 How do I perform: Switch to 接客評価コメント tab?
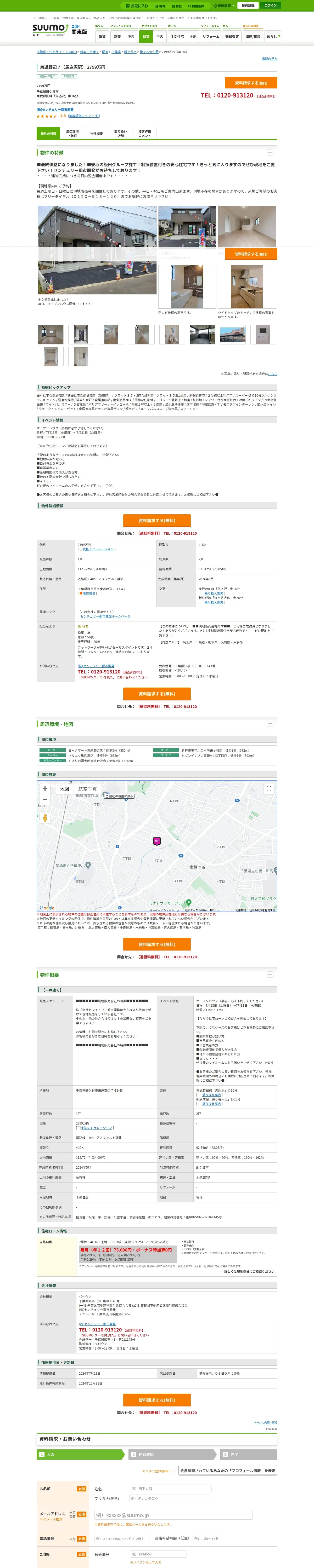[144, 133]
